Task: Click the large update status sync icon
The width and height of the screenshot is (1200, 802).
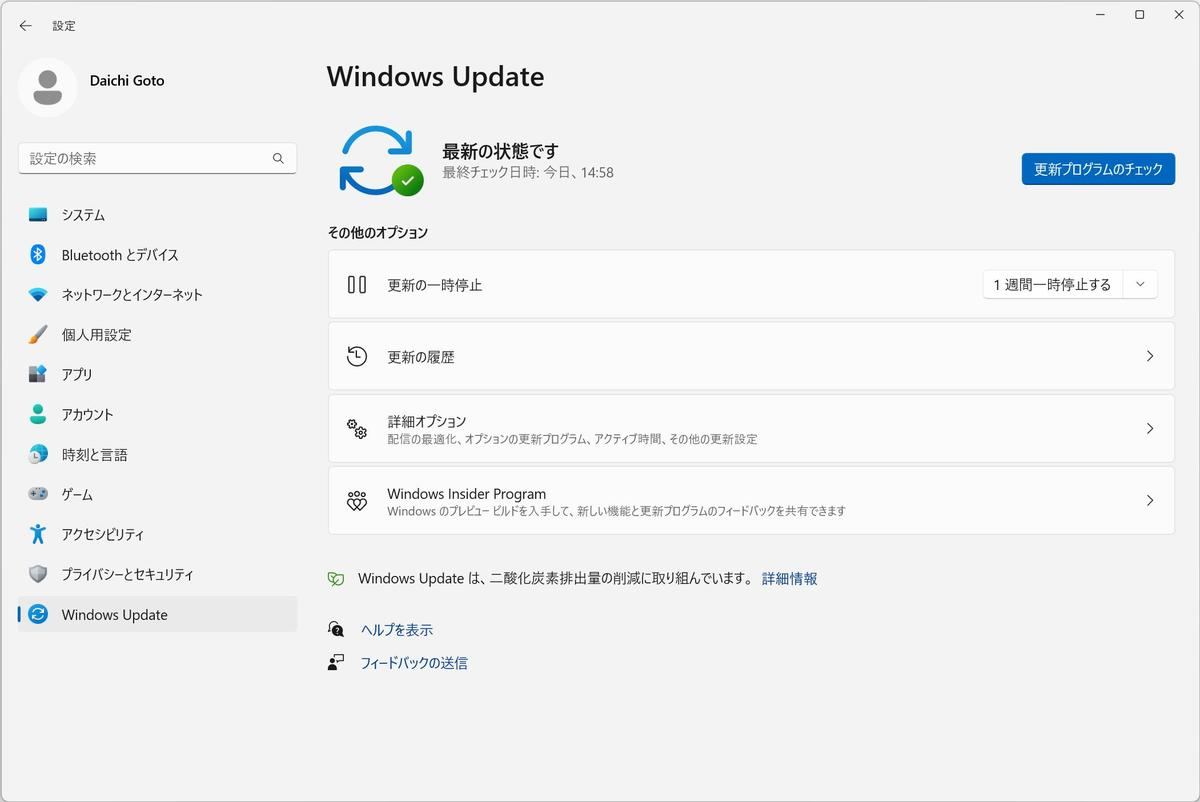Action: [381, 160]
